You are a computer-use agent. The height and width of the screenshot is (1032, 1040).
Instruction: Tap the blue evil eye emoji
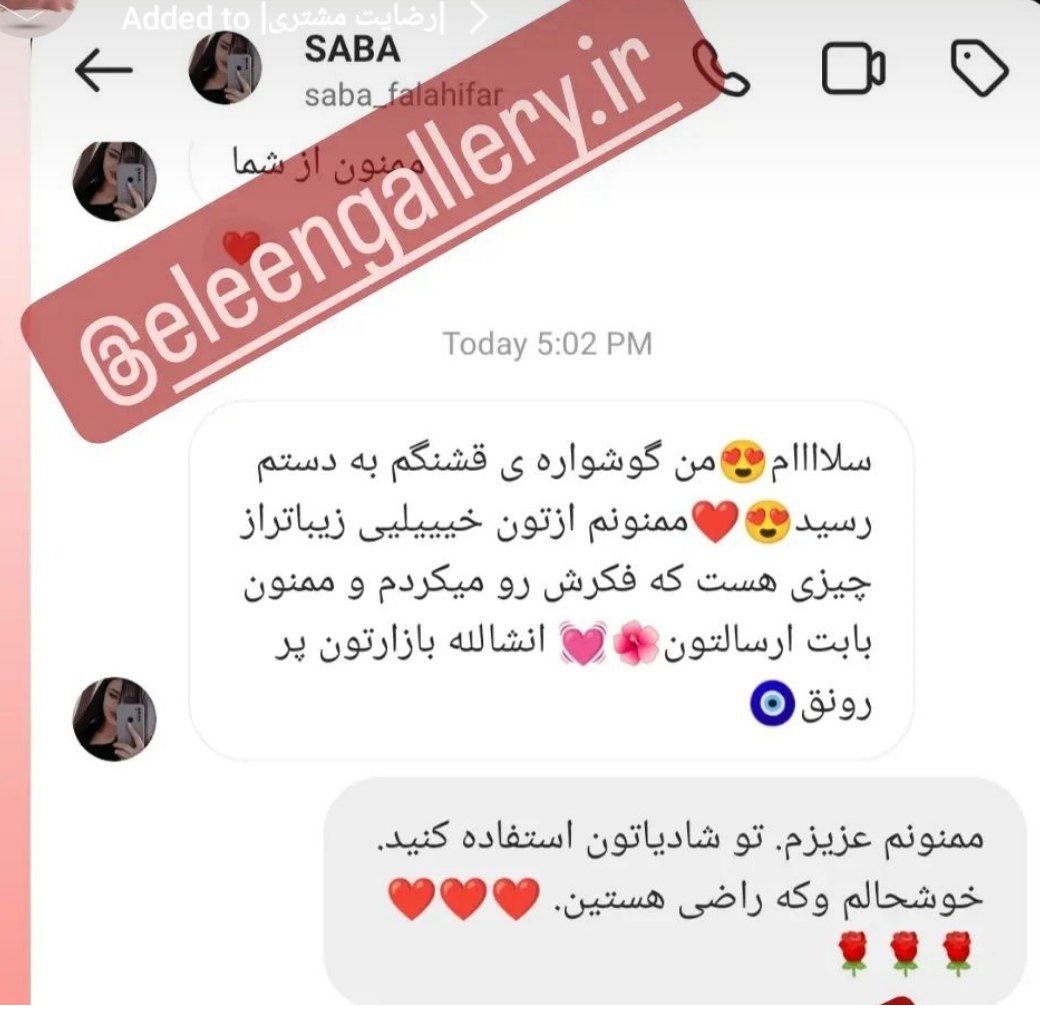pyautogui.click(x=772, y=703)
